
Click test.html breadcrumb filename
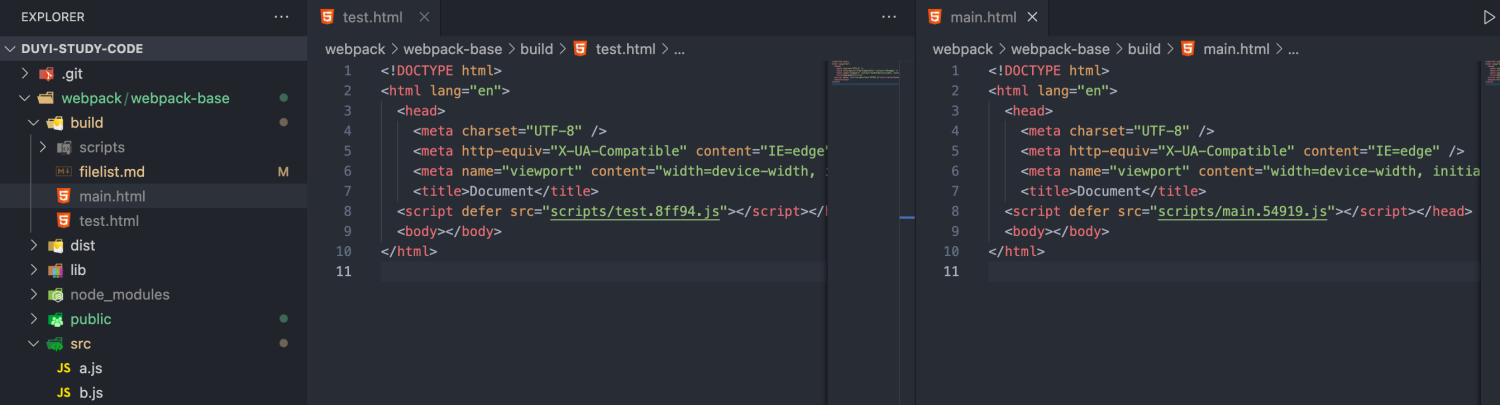(626, 49)
